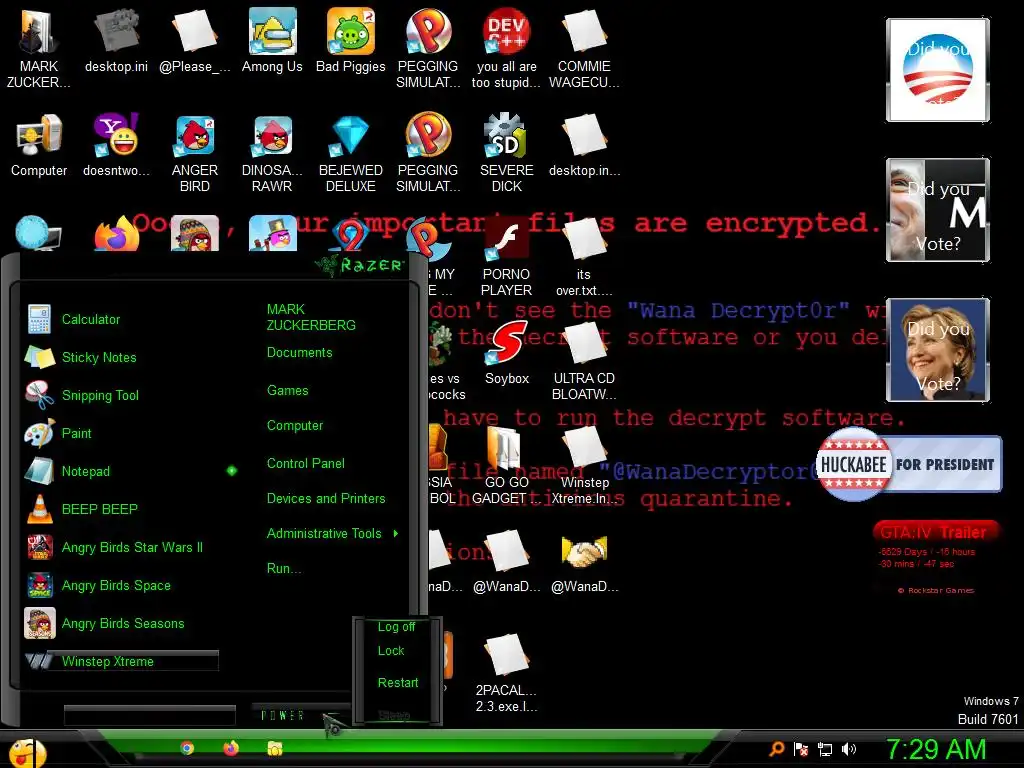This screenshot has width=1024, height=768.
Task: Open Games in the Start menu
Action: pos(287,391)
